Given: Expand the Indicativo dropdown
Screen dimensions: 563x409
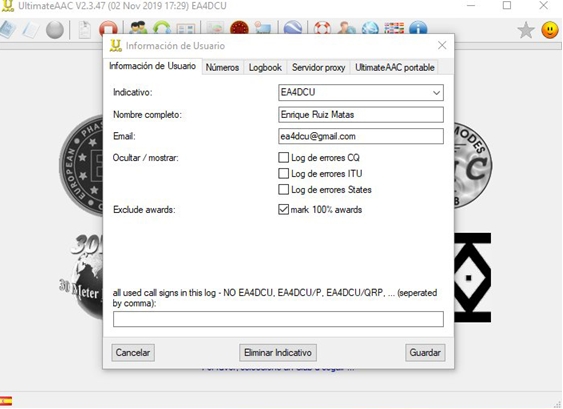Looking at the screenshot, I should coord(436,93).
